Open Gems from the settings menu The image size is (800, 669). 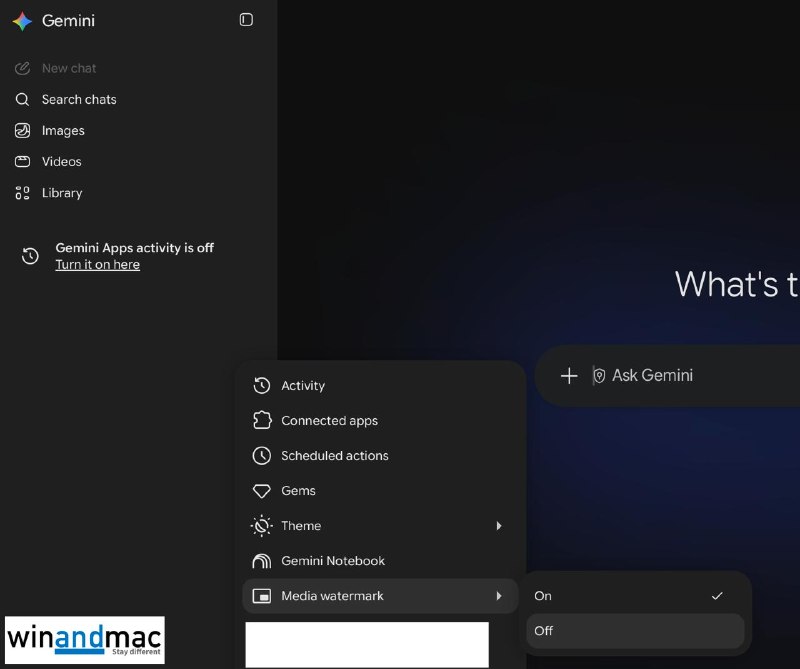[x=380, y=491]
